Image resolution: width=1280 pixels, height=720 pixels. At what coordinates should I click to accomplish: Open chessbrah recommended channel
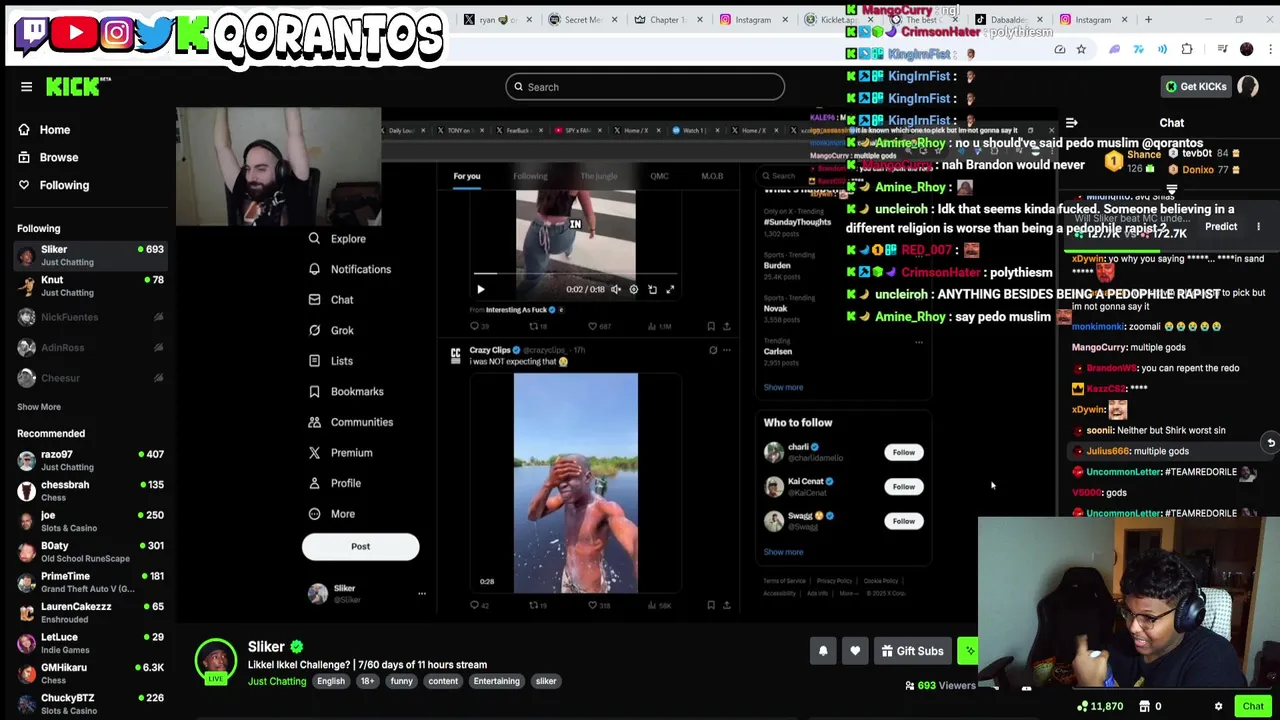click(x=90, y=490)
